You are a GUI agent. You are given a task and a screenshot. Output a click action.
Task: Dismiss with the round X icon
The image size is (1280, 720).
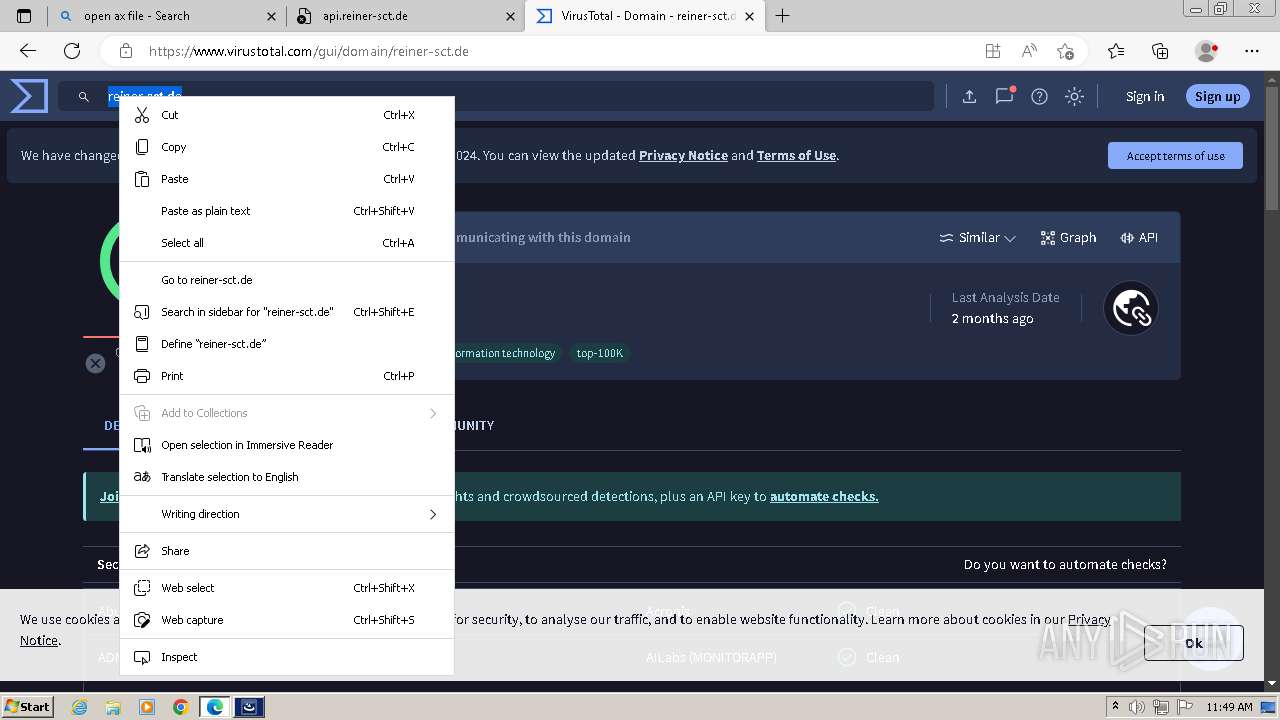[x=95, y=363]
